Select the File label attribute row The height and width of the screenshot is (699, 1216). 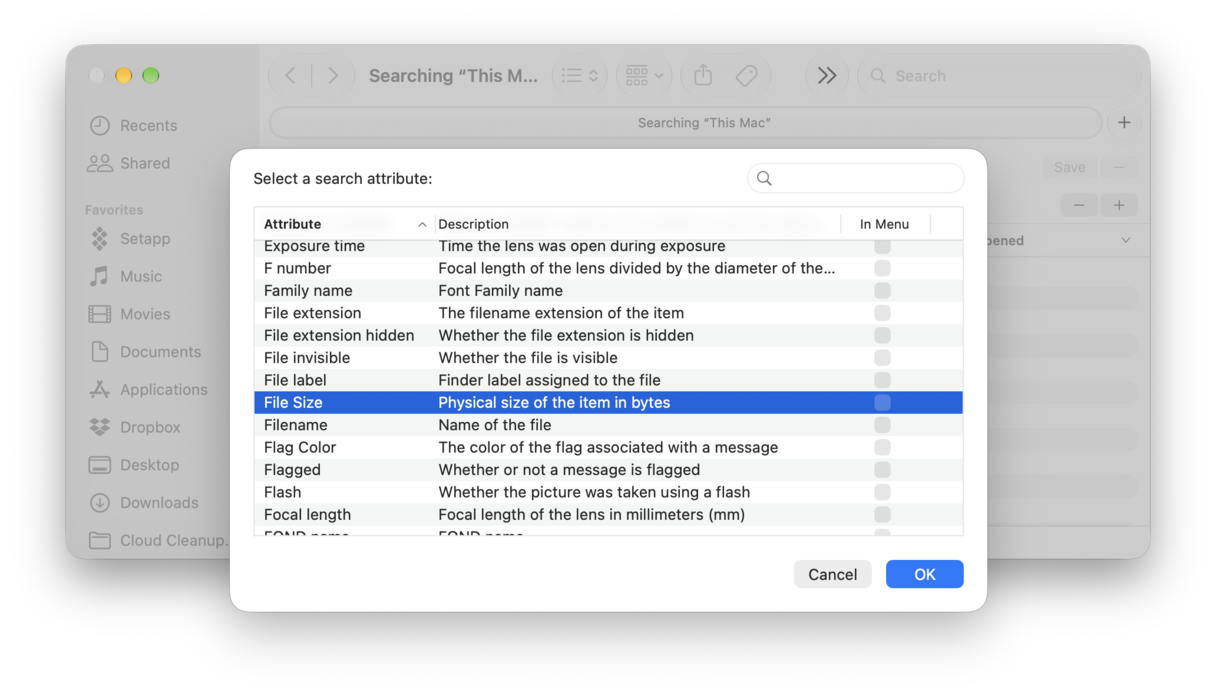[x=608, y=380]
